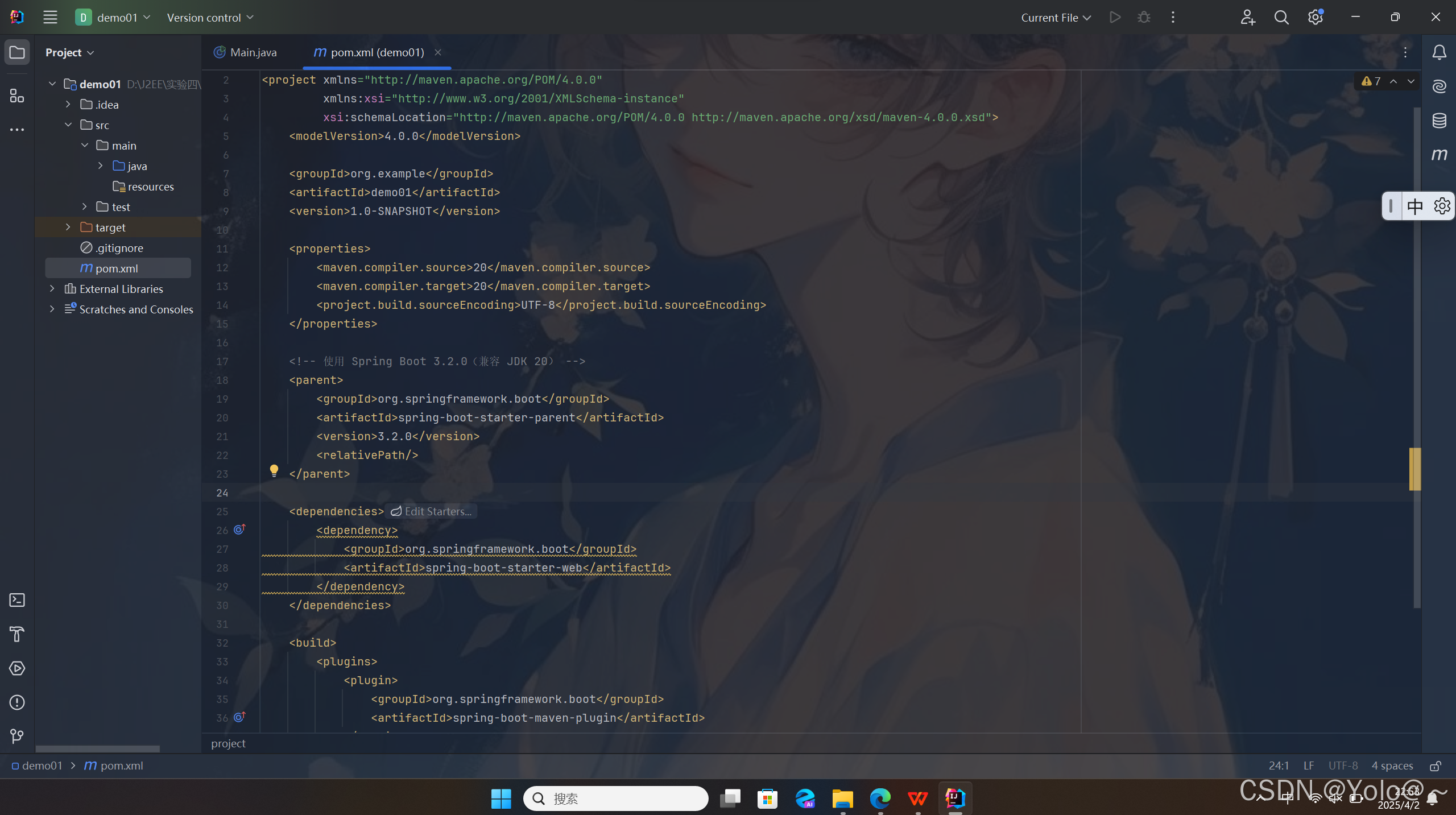Open the Version control menu
The height and width of the screenshot is (815, 1456).
[210, 18]
